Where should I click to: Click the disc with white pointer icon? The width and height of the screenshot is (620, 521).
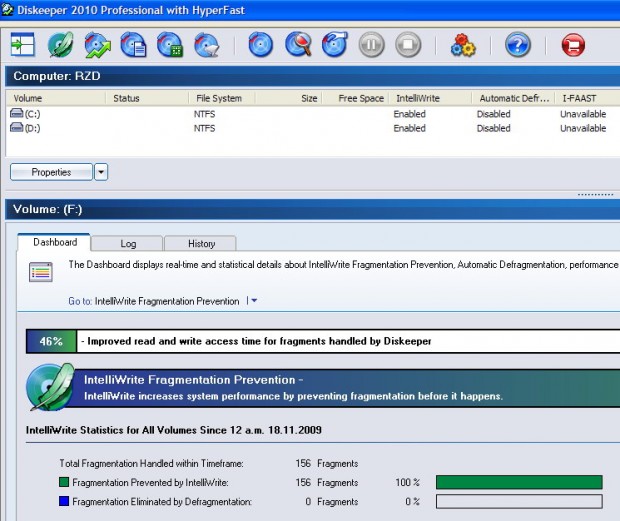coord(207,45)
